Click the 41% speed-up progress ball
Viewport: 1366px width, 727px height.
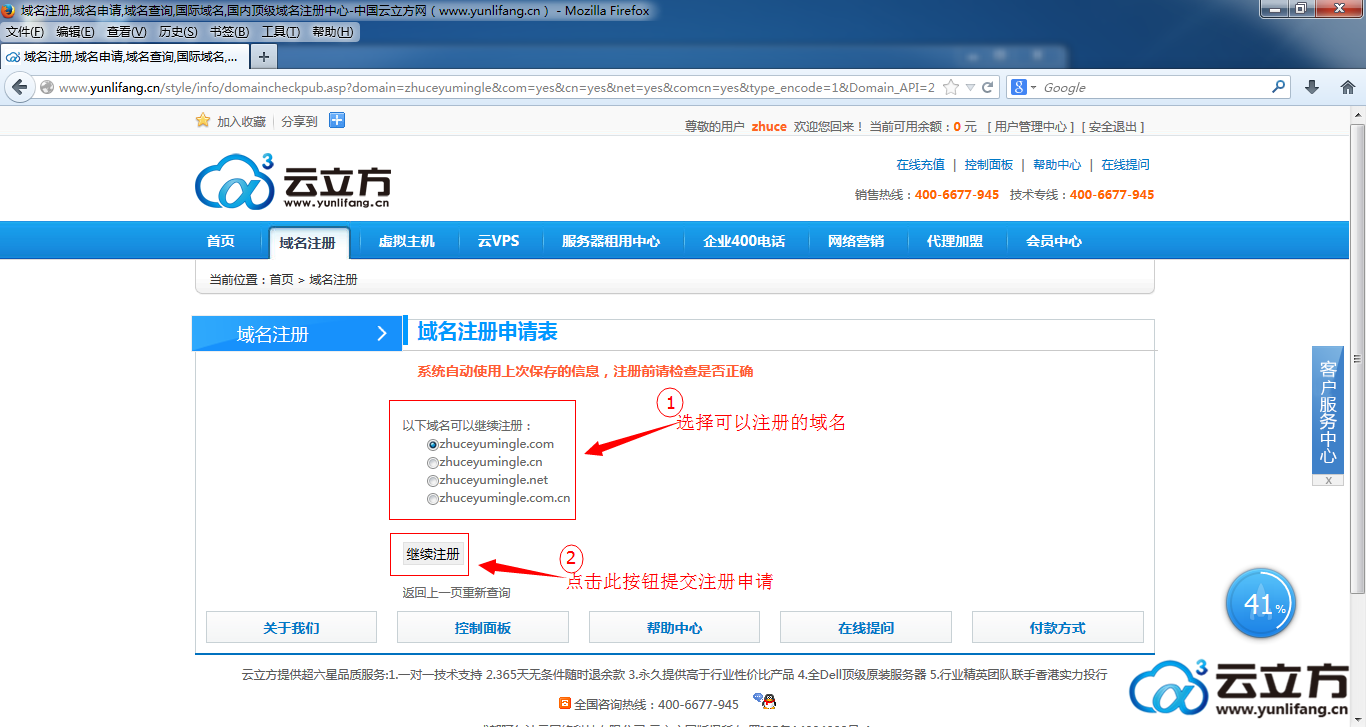coord(1260,605)
